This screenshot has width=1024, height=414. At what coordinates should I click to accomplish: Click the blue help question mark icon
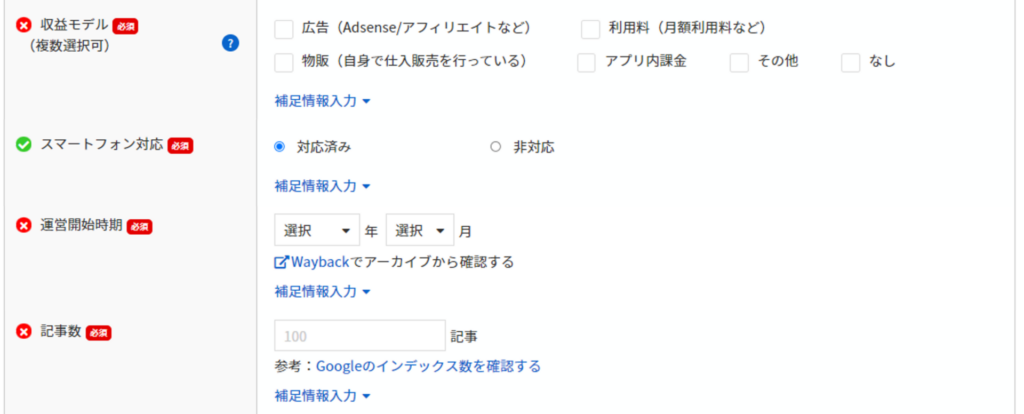pos(231,44)
